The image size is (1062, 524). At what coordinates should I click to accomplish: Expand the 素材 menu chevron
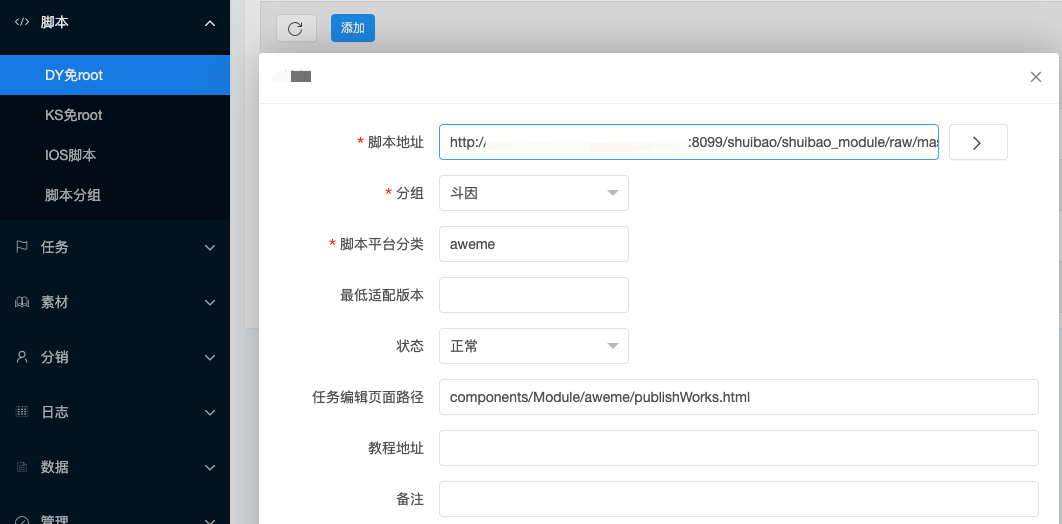tap(210, 303)
